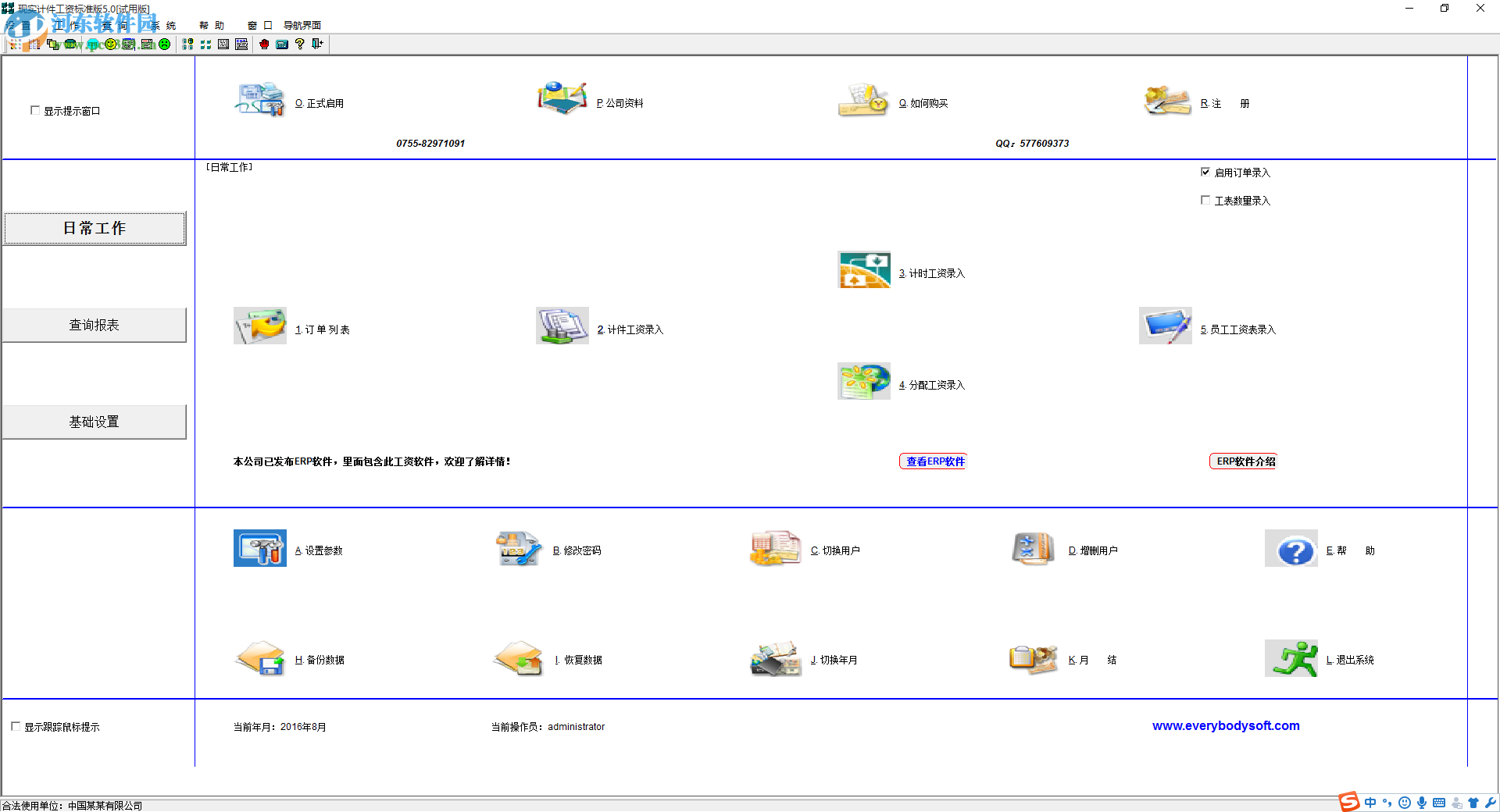
Task: Click the 当前操作员: administrator text
Action: (548, 727)
